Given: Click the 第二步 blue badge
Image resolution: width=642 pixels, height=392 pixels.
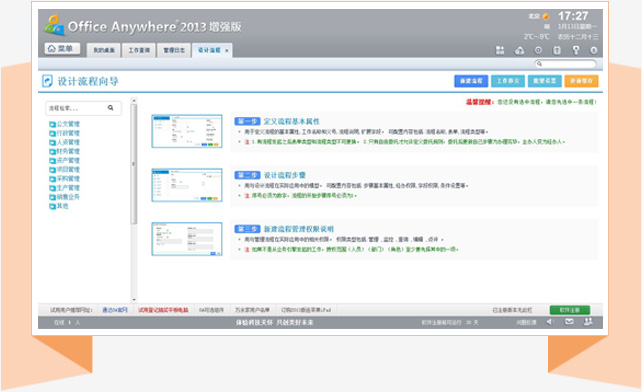Looking at the screenshot, I should pos(247,175).
